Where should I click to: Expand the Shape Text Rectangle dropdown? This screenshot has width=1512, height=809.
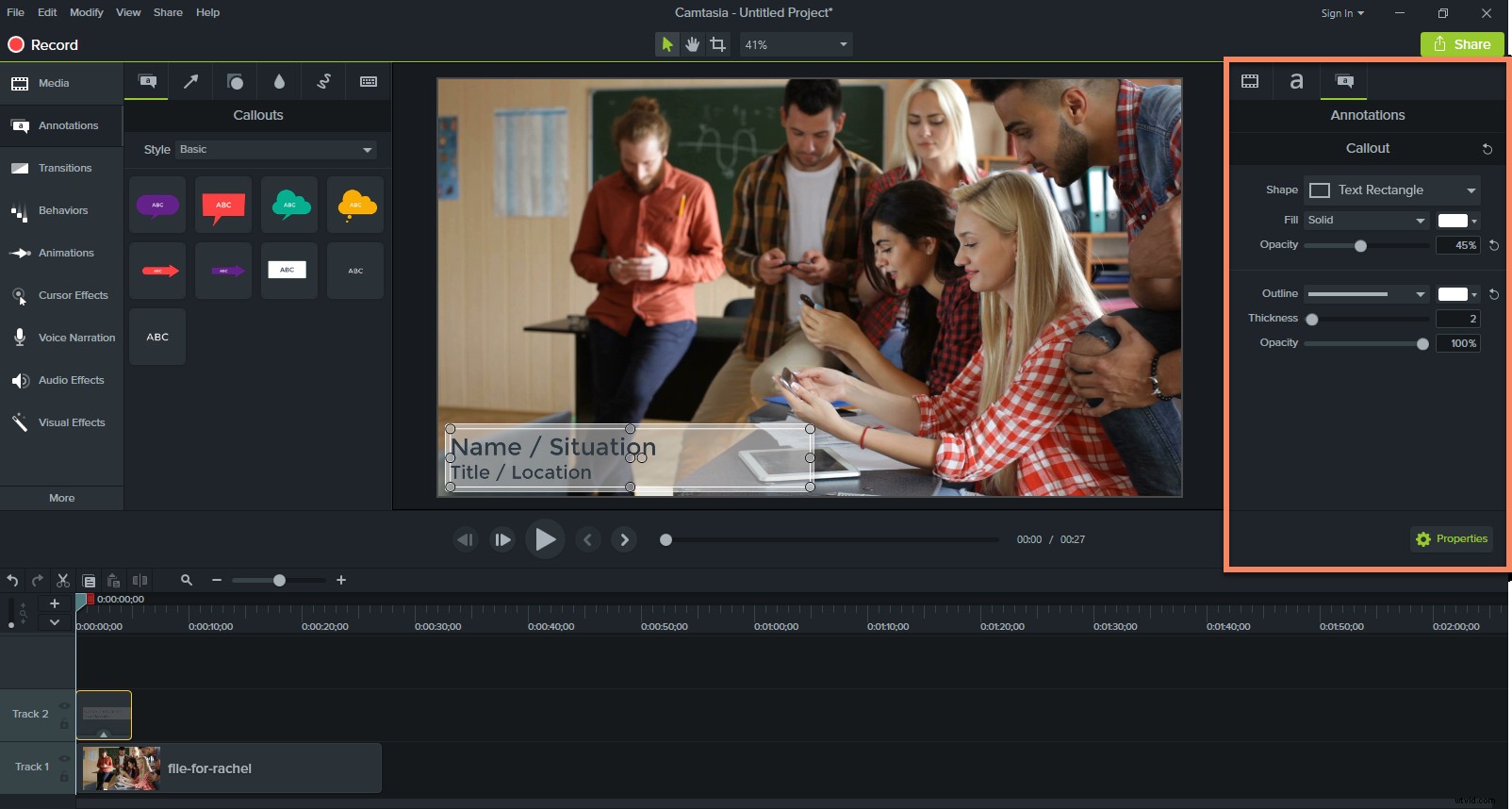point(1392,190)
